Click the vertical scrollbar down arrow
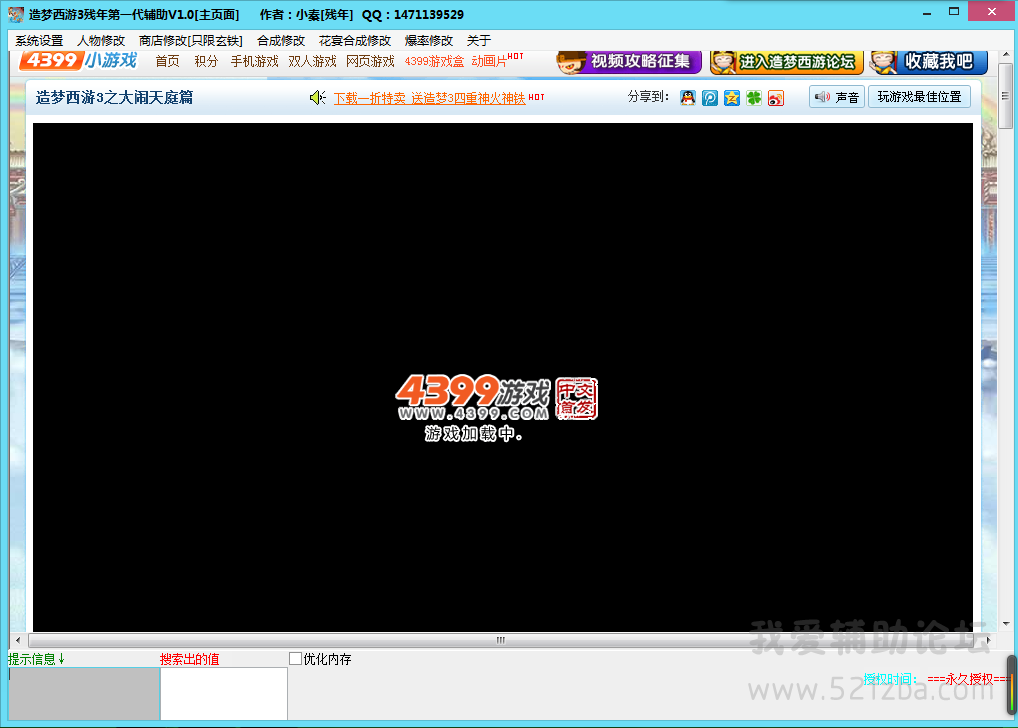 [x=1005, y=623]
